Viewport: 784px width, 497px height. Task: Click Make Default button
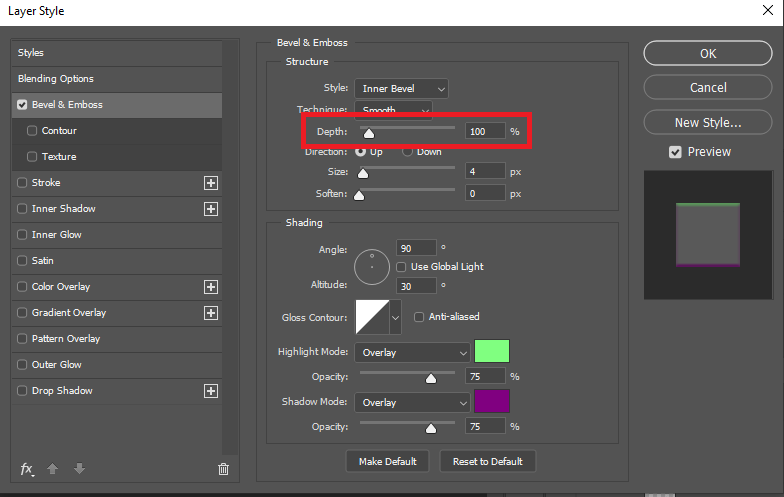coord(388,461)
